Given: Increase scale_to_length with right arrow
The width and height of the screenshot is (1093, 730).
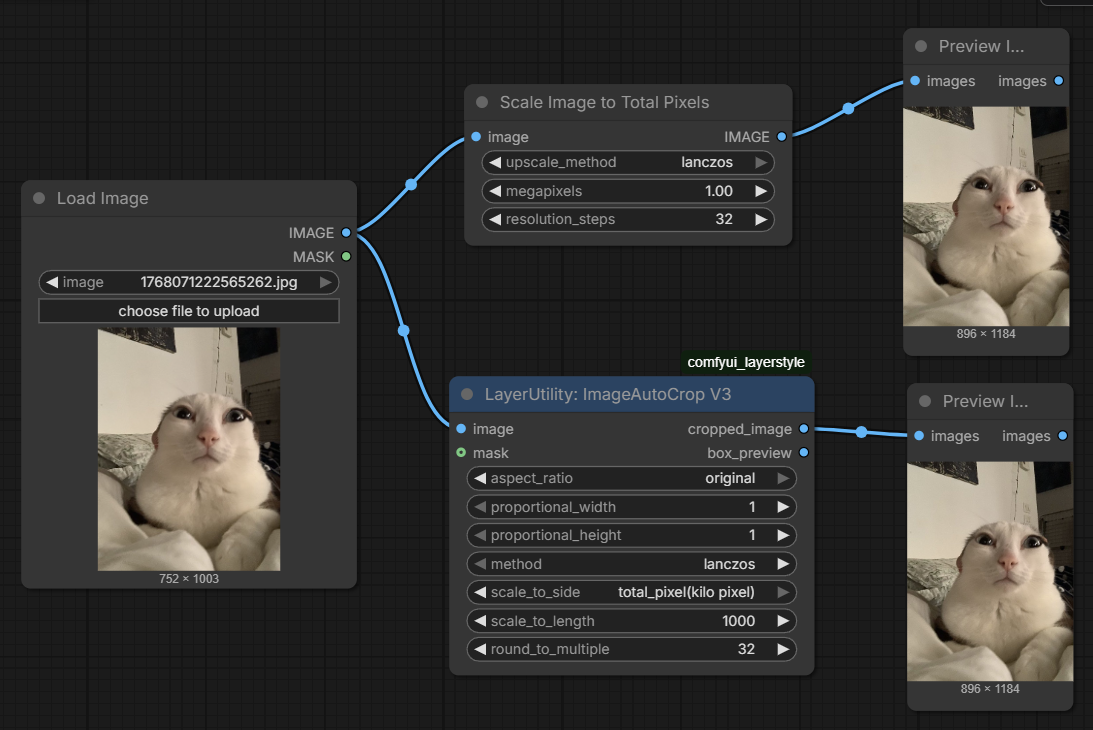Looking at the screenshot, I should 784,621.
